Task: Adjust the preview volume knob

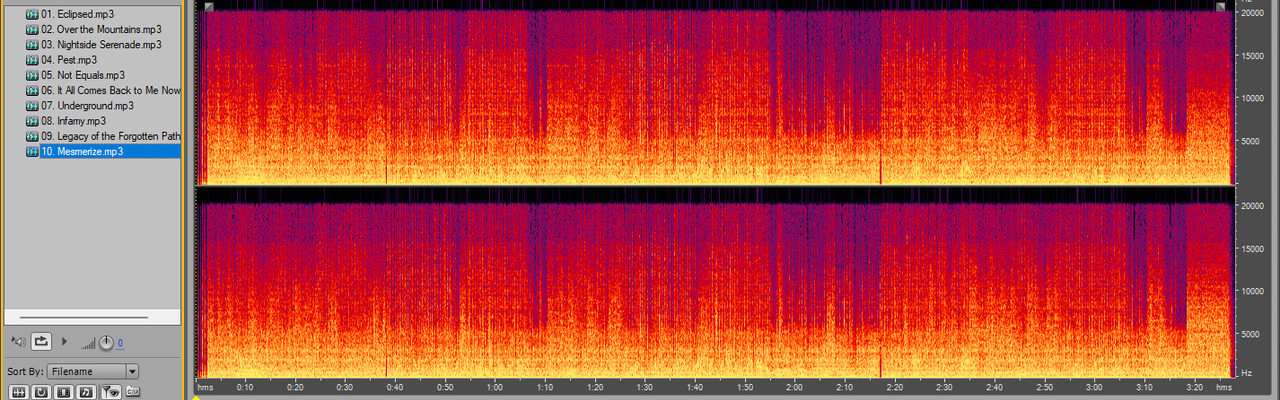Action: click(x=106, y=343)
